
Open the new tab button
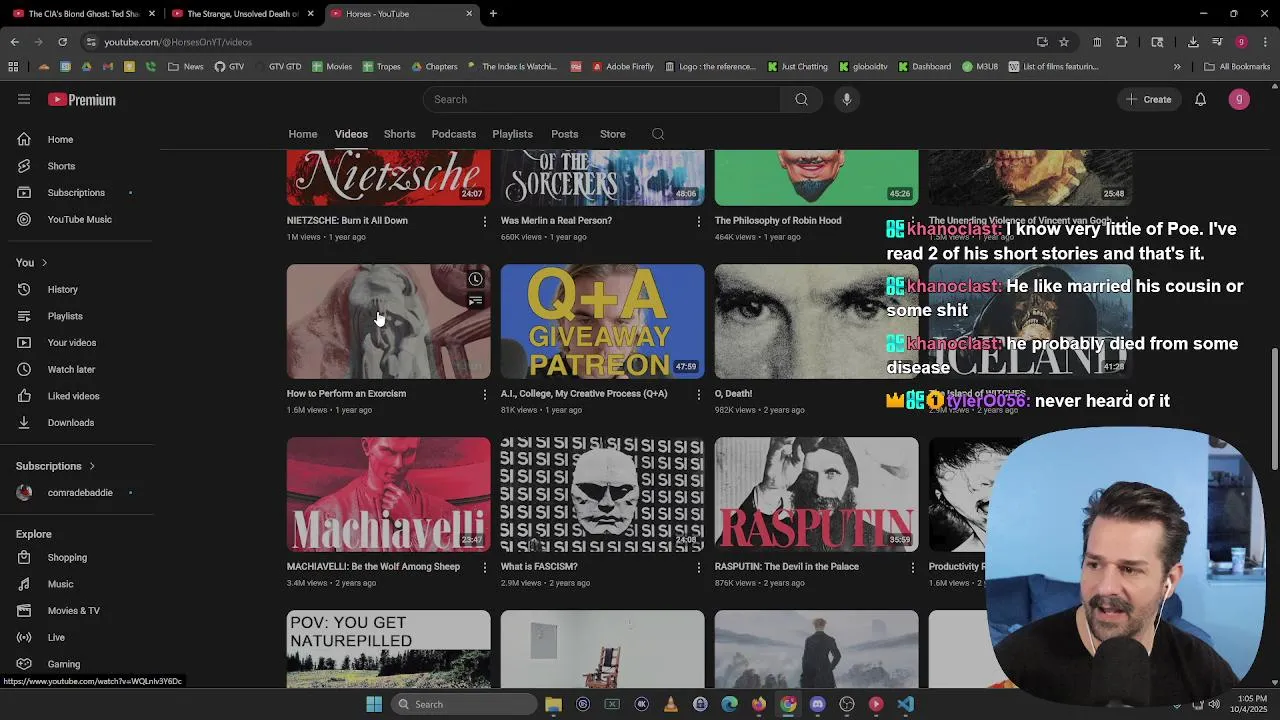tap(493, 14)
